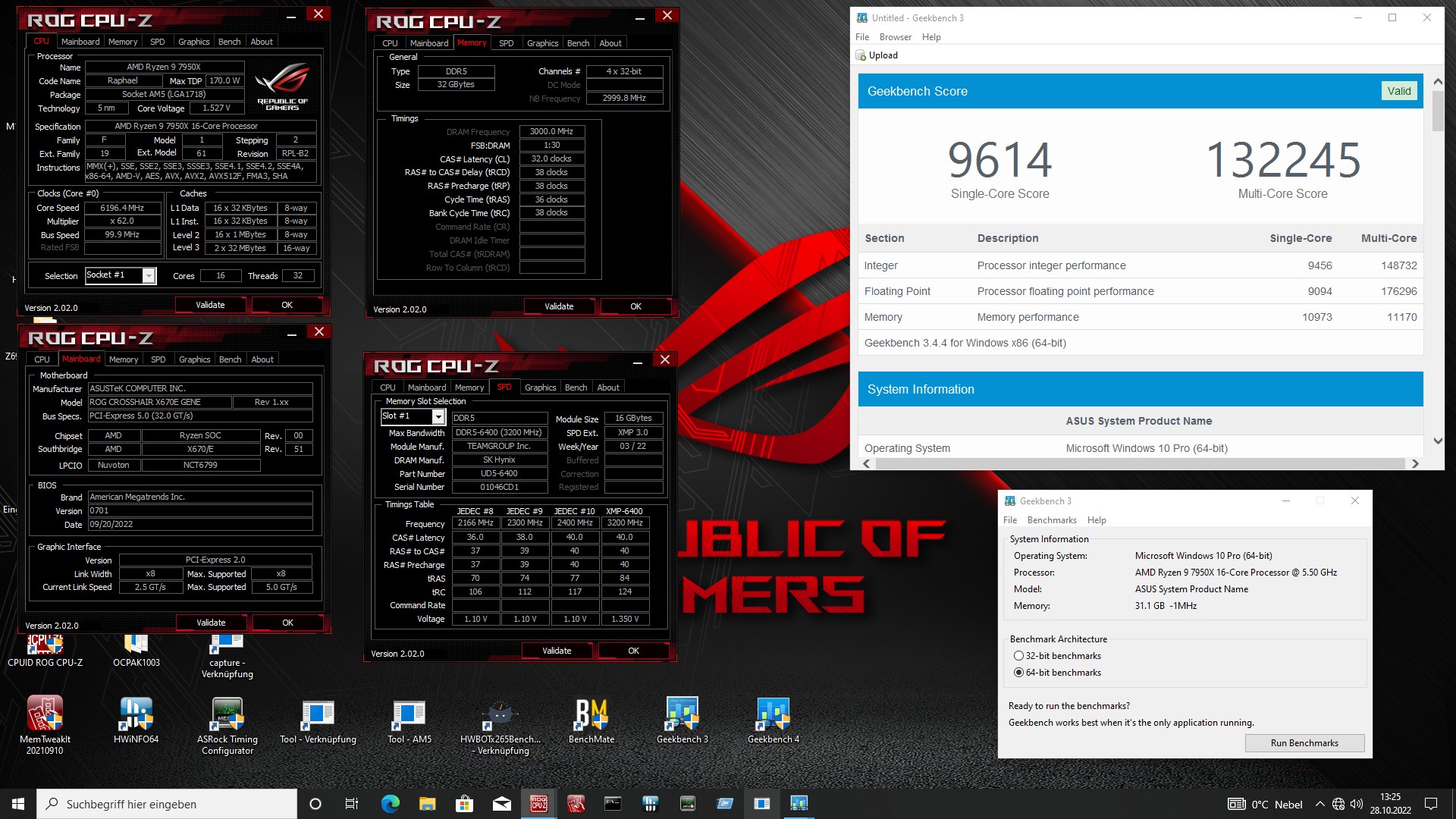Screen dimensions: 1456x819
Task: Click OK in Mainboard tab window
Action: coord(287,623)
